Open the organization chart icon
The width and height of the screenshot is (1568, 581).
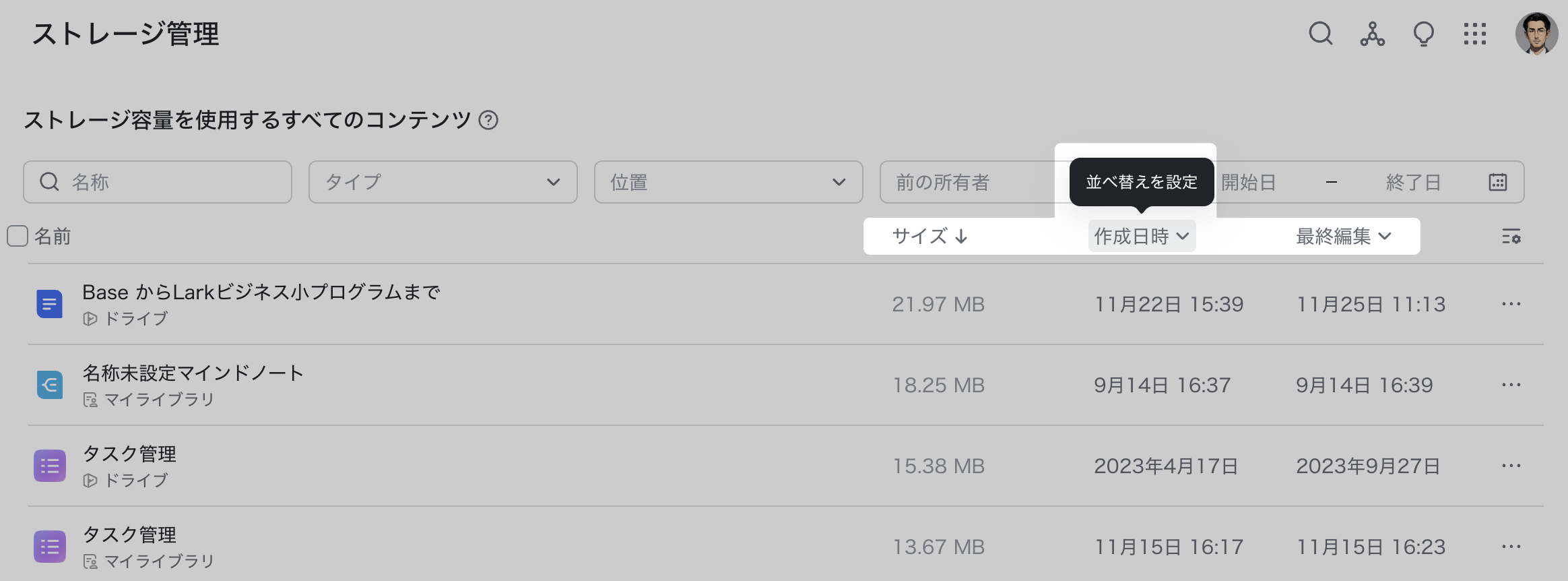click(1372, 34)
